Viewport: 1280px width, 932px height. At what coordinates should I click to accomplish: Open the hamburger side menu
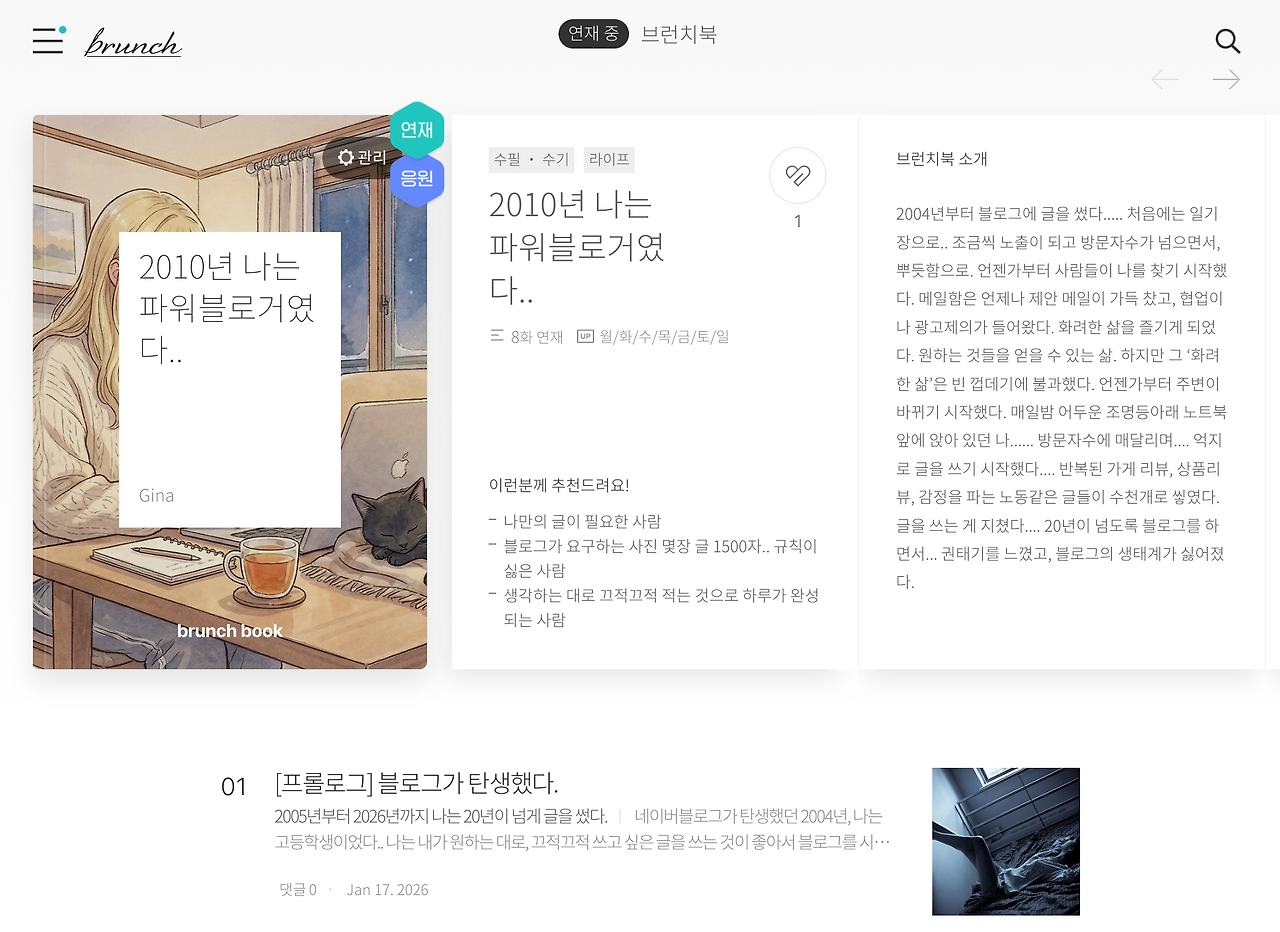(48, 40)
